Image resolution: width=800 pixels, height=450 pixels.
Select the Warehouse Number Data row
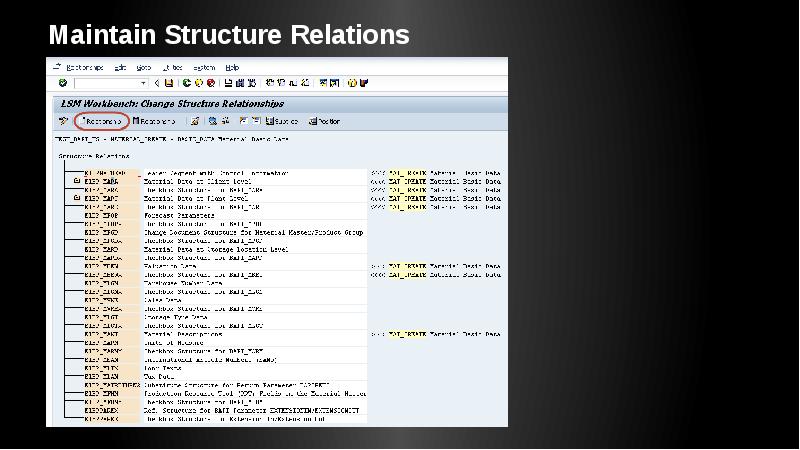(x=224, y=283)
